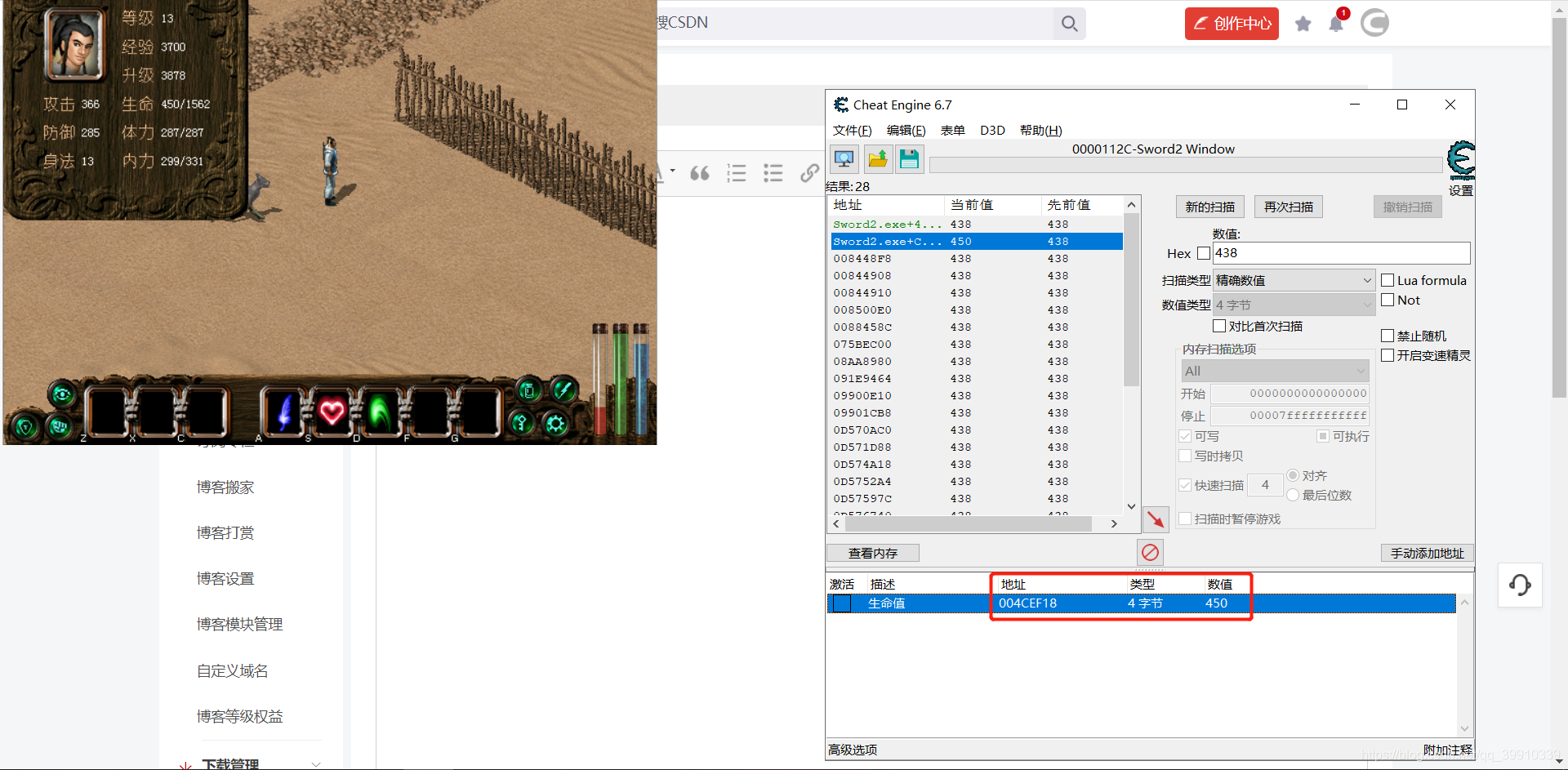Toggle the Hex checkbox

point(1203,253)
